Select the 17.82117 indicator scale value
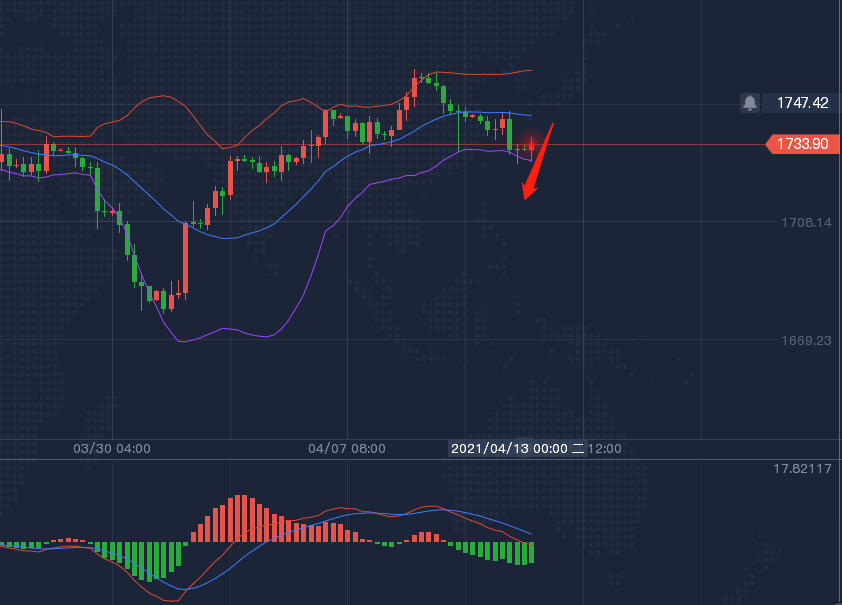Image resolution: width=842 pixels, height=605 pixels. pyautogui.click(x=802, y=469)
